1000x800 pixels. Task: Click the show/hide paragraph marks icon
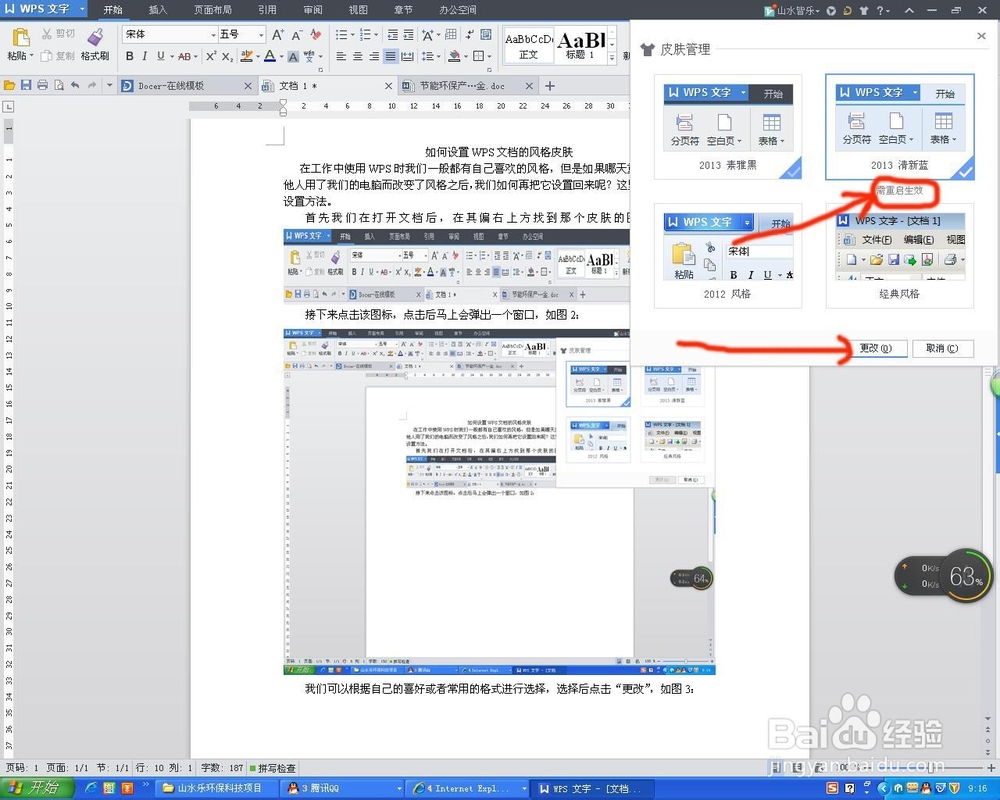click(469, 34)
